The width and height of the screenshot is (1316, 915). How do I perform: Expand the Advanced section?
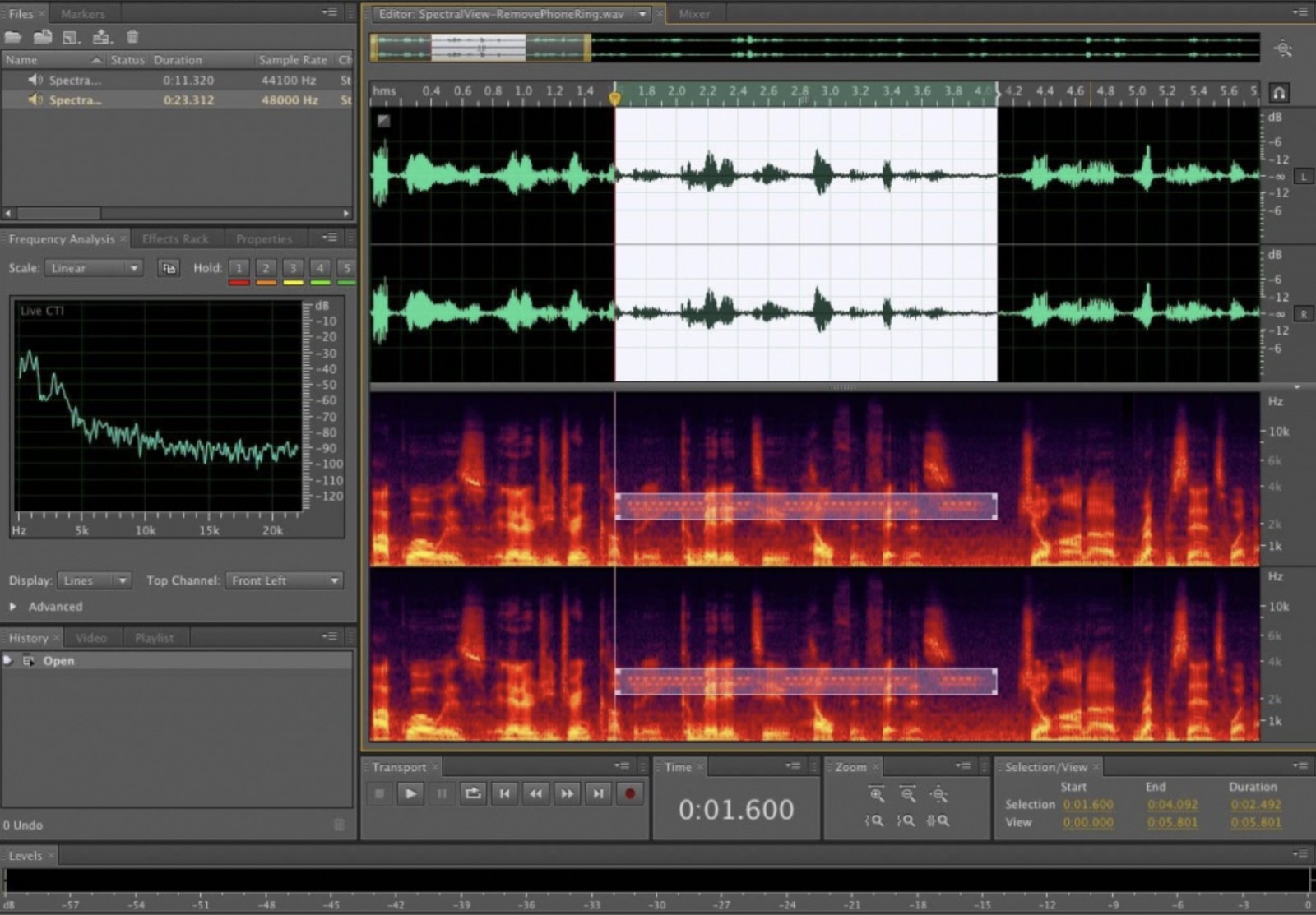tap(12, 607)
